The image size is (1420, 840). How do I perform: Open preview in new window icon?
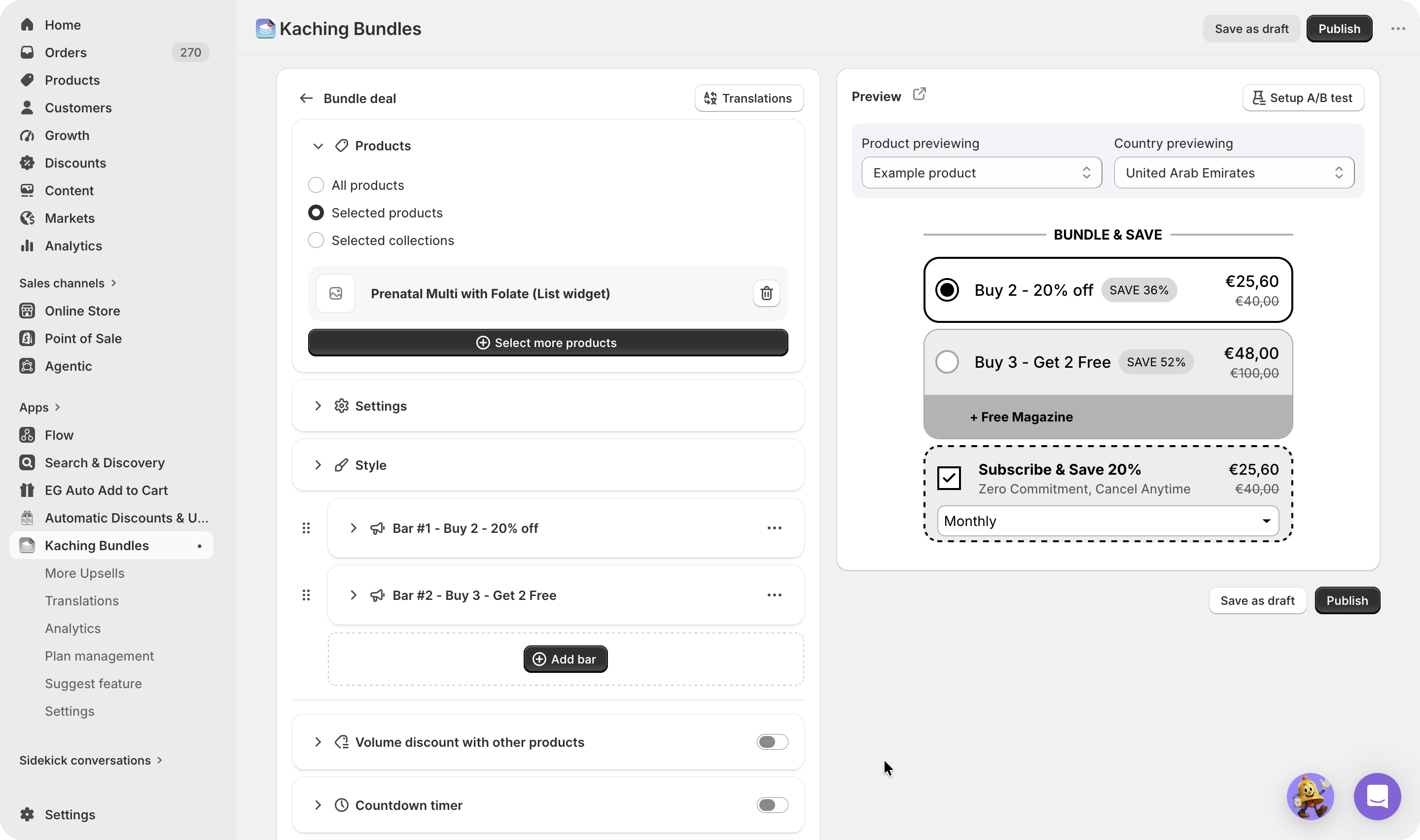point(919,94)
